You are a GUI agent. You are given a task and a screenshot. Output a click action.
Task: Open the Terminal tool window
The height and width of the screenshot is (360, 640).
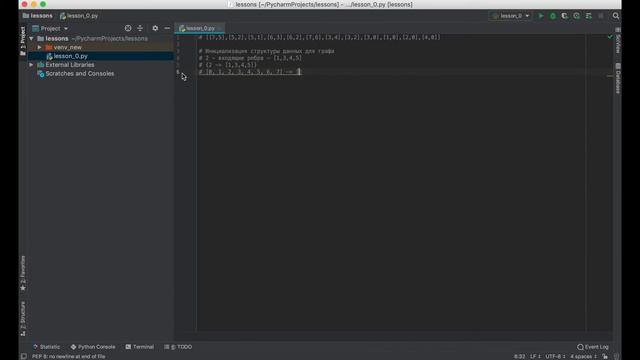(140, 347)
